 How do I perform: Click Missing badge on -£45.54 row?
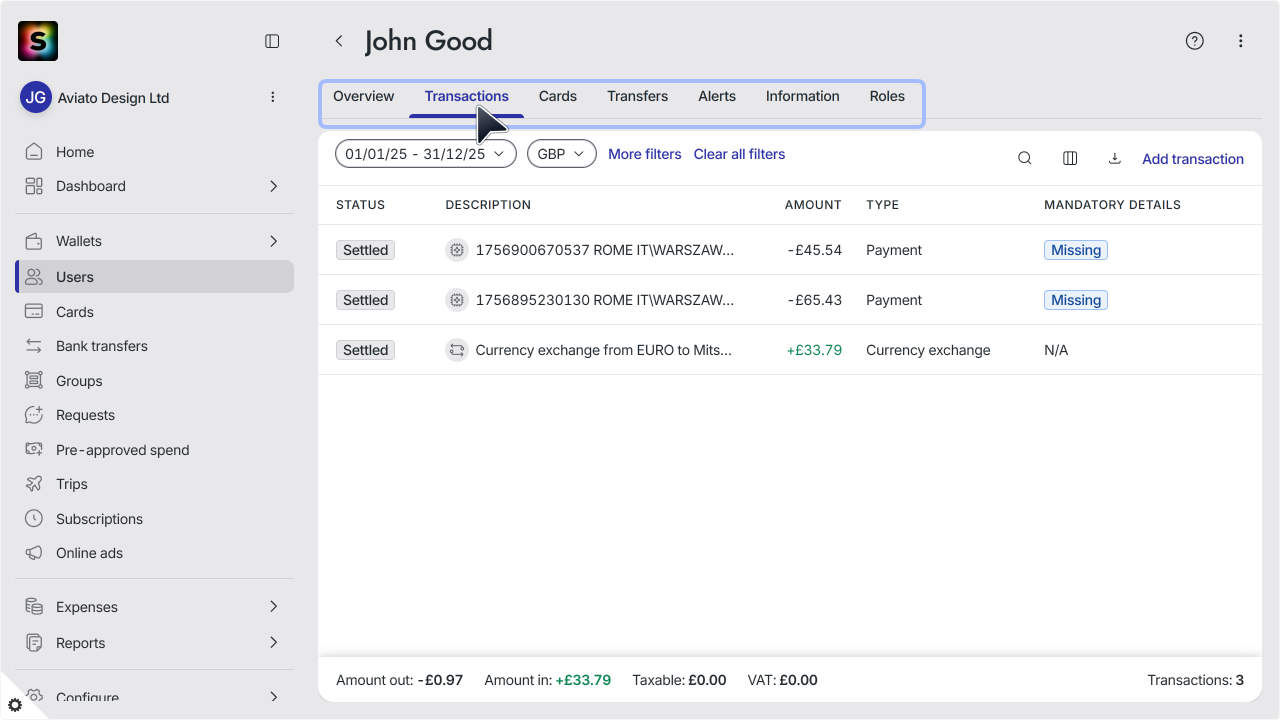tap(1076, 250)
